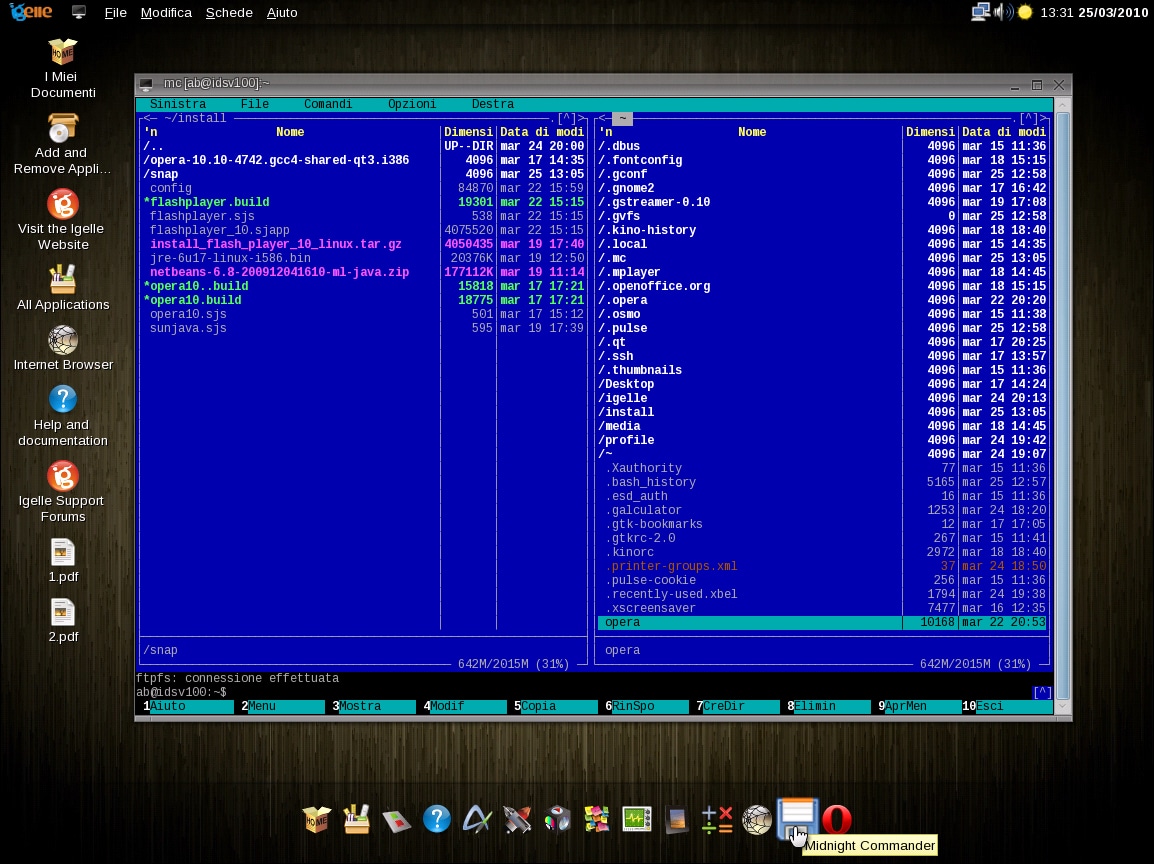Screen dimensions: 1154x864
Task: Open 1.pdf on the desktop
Action: pyautogui.click(x=63, y=553)
